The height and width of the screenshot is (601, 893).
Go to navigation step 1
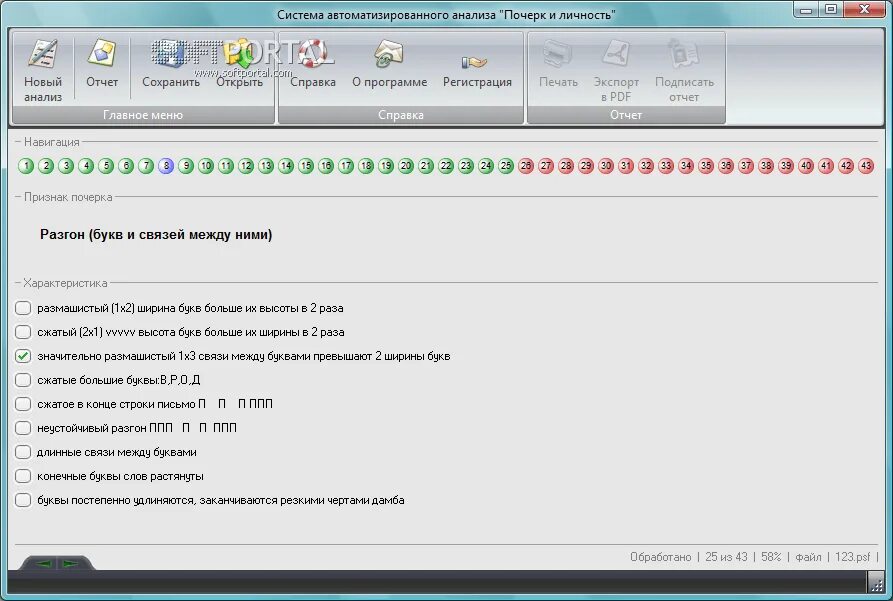pos(26,166)
